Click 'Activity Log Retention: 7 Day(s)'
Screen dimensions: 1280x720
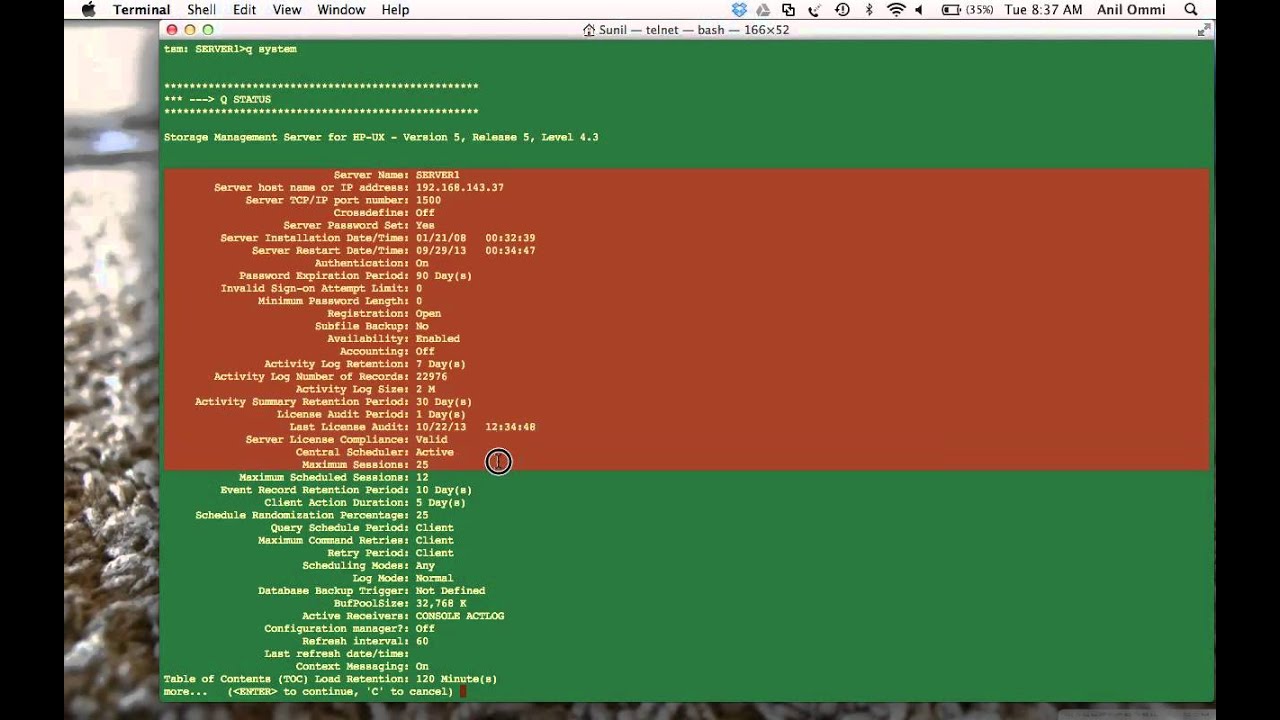click(x=365, y=364)
